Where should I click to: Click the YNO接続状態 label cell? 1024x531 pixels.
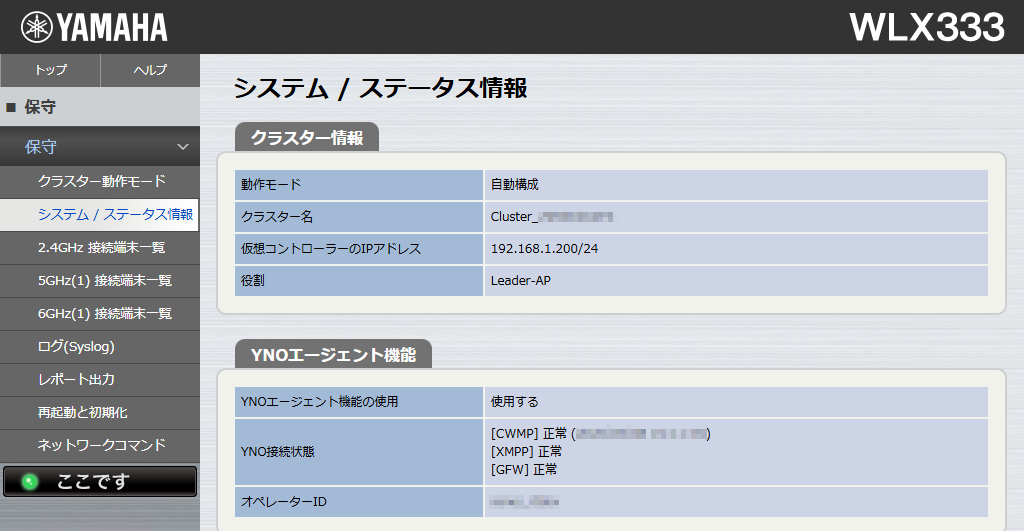coord(359,452)
